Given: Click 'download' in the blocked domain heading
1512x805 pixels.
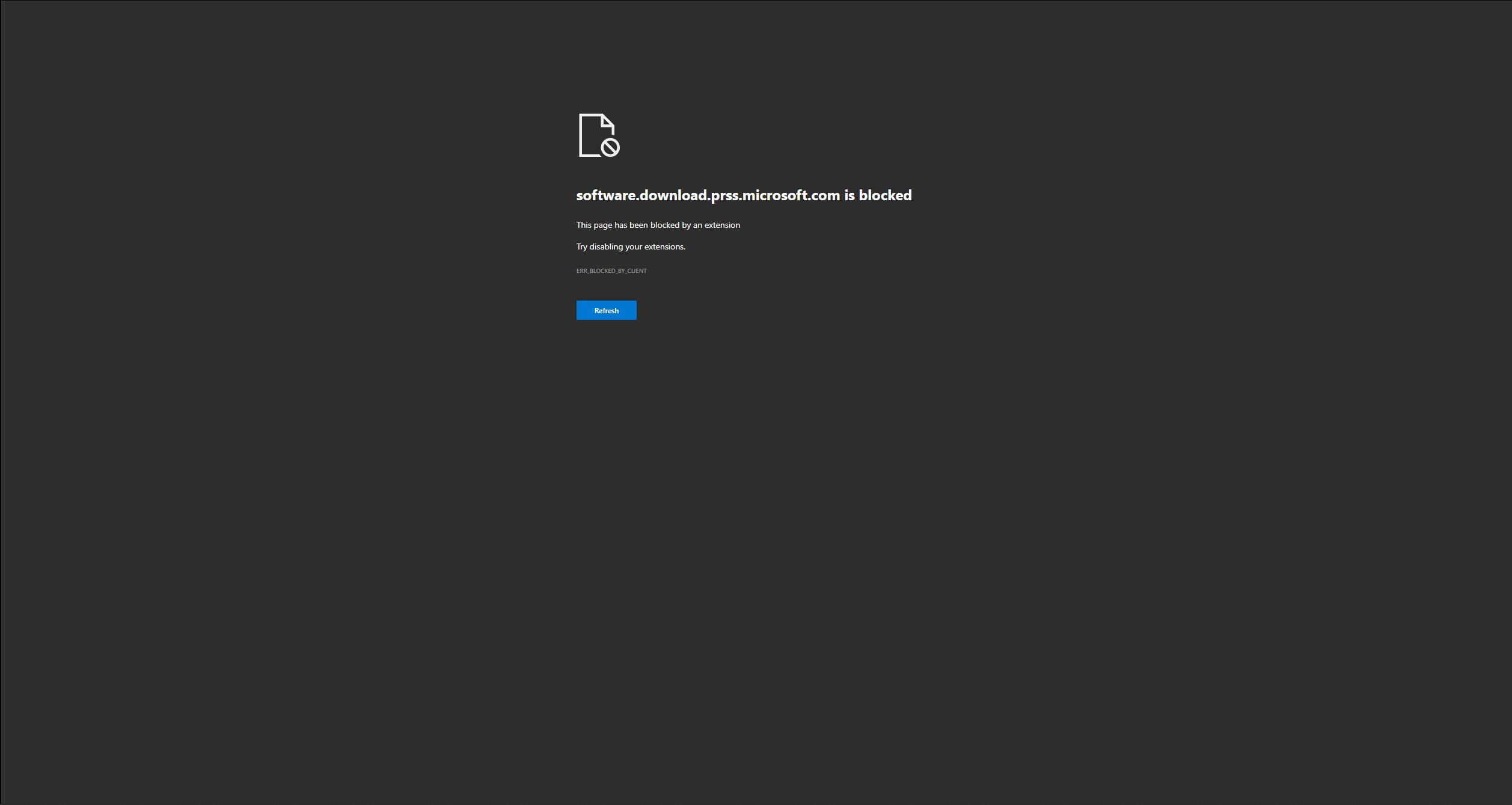Looking at the screenshot, I should pyautogui.click(x=673, y=195).
